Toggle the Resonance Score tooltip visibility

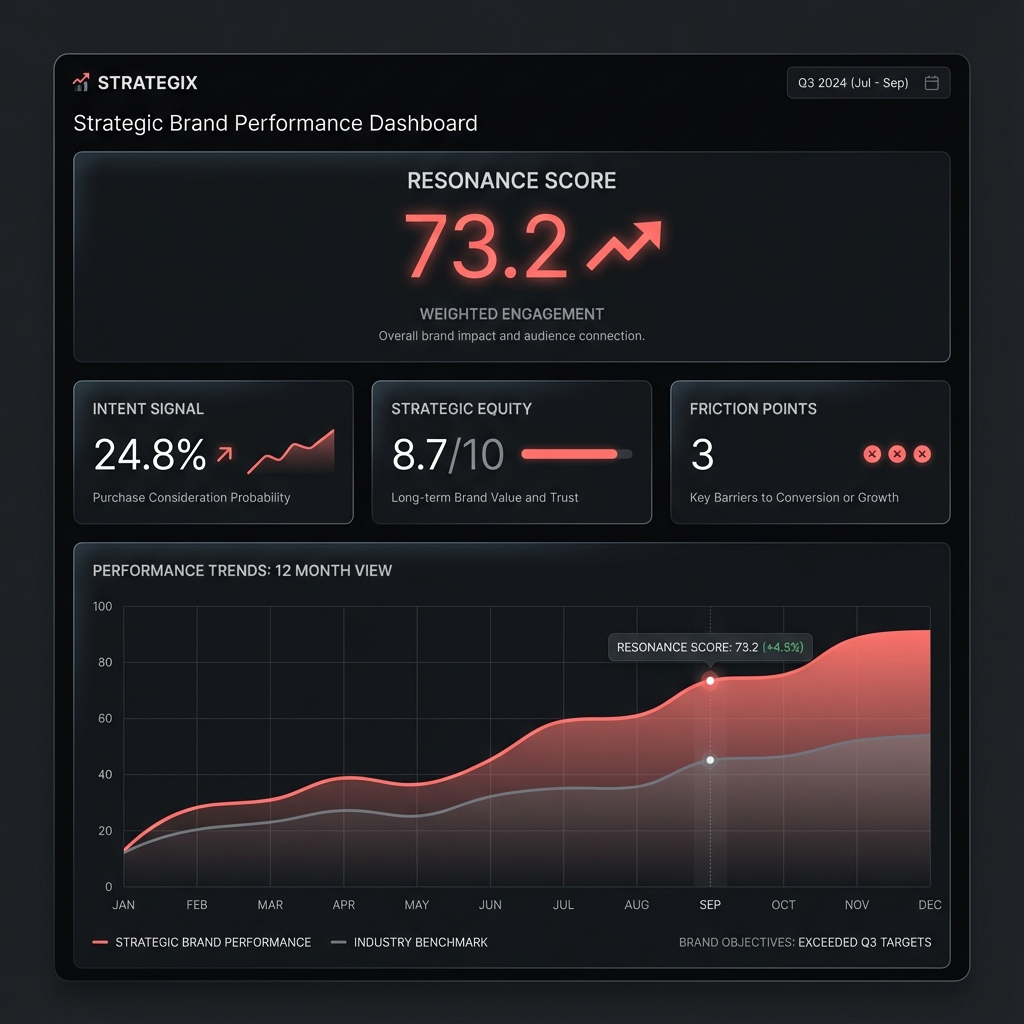coord(710,647)
